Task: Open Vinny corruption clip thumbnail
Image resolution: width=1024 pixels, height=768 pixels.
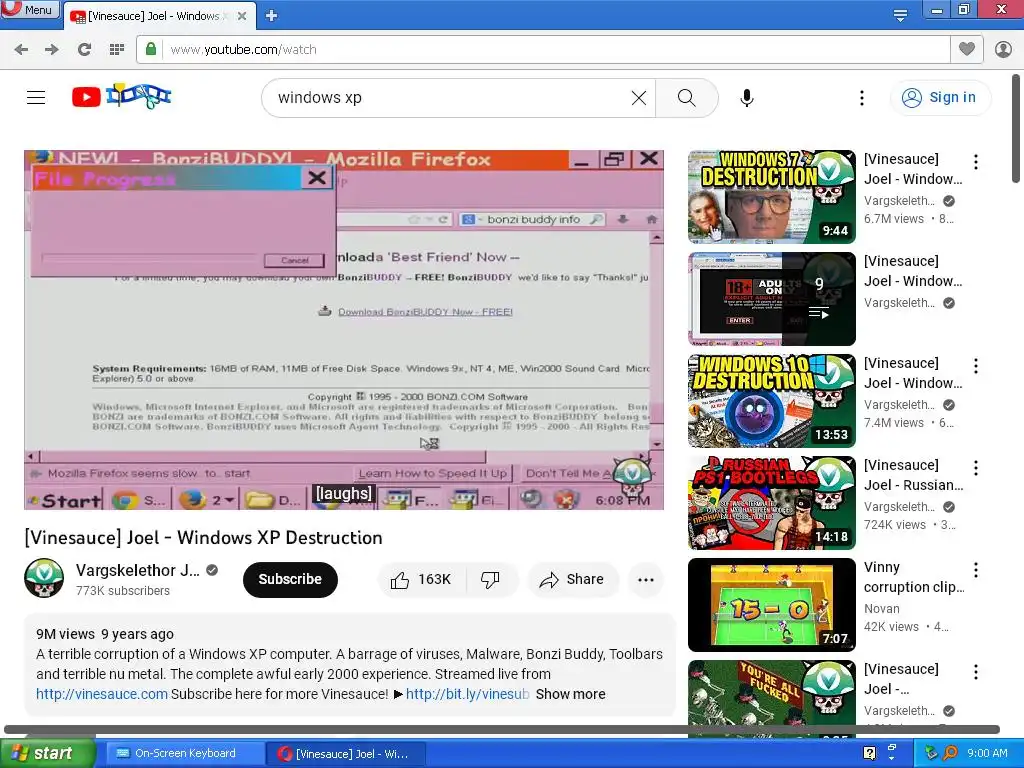Action: pos(771,605)
